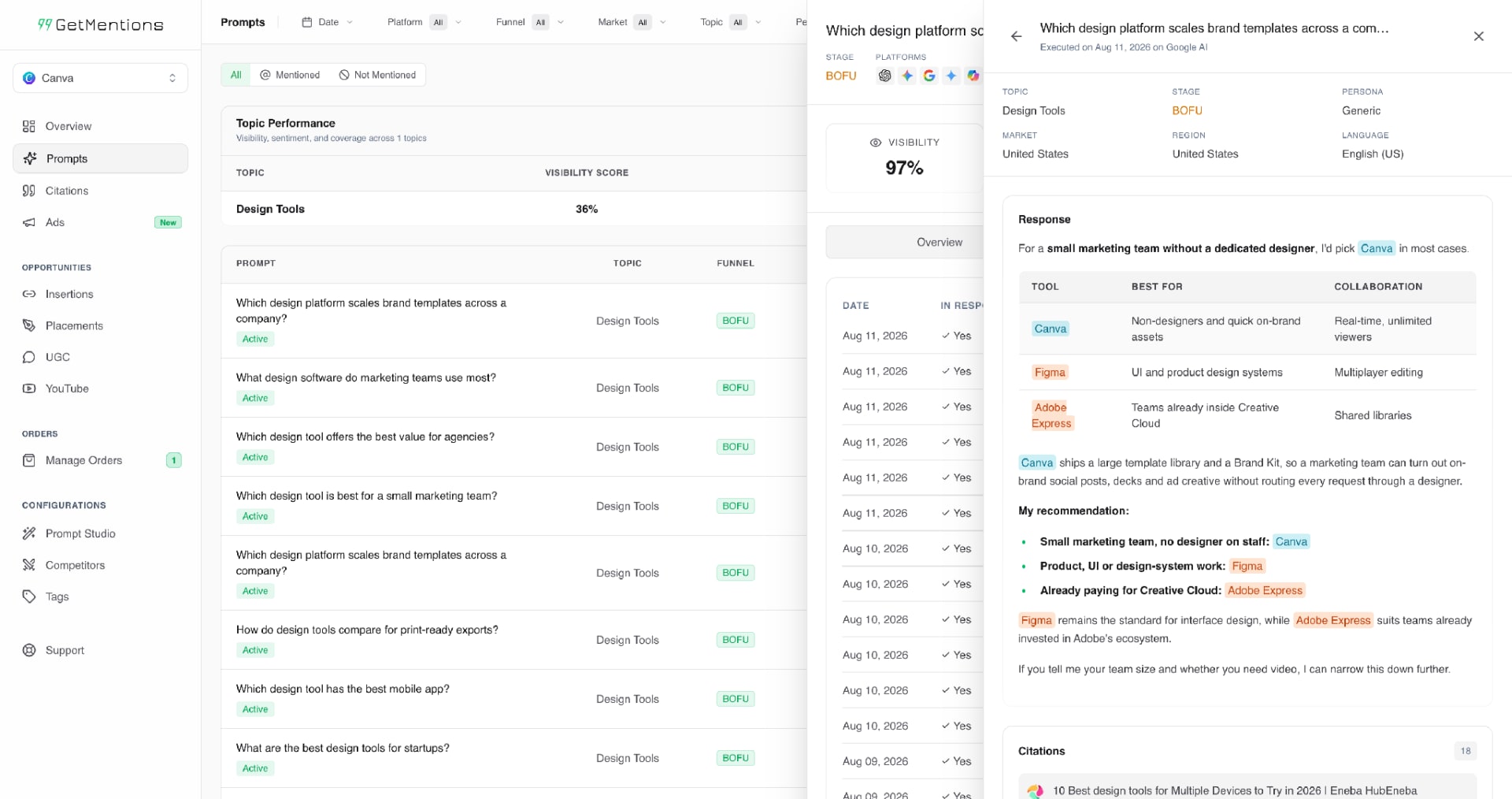Viewport: 1512px width, 799px height.
Task: Open the Platform filter dropdown
Action: click(424, 22)
